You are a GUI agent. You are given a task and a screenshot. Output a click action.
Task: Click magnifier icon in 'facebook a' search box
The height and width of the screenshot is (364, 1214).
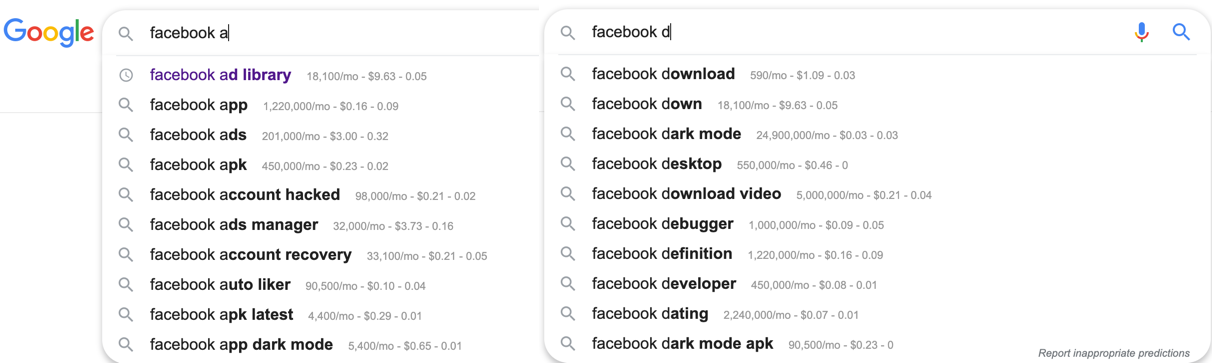click(x=126, y=33)
